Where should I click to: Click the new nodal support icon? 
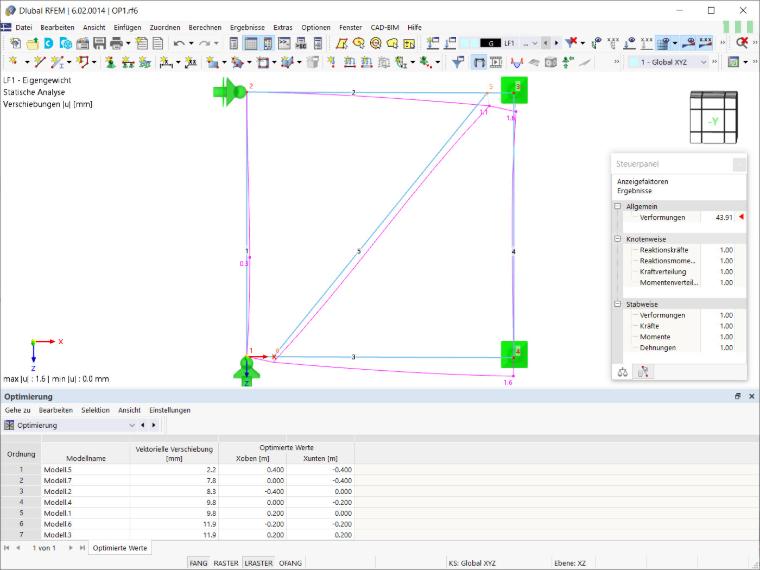(111, 62)
